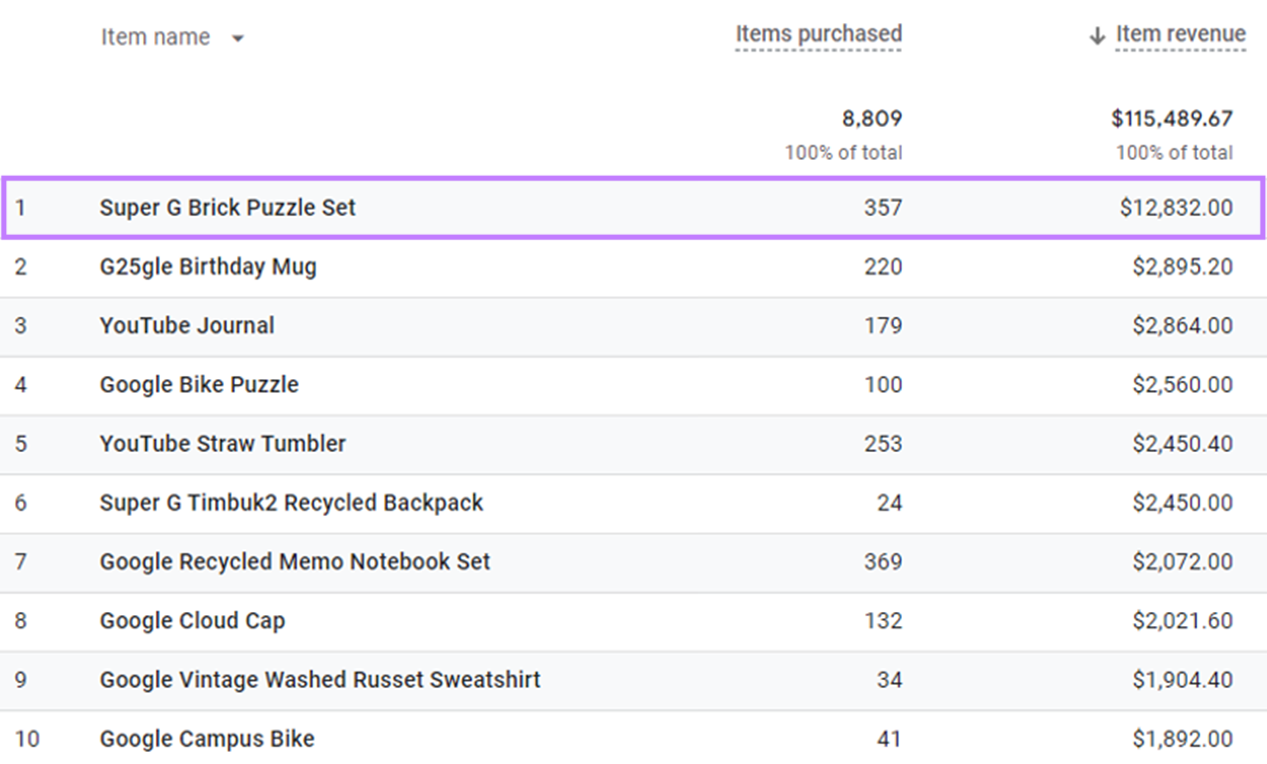
Task: Select the YouTube Journal row
Action: (186, 325)
